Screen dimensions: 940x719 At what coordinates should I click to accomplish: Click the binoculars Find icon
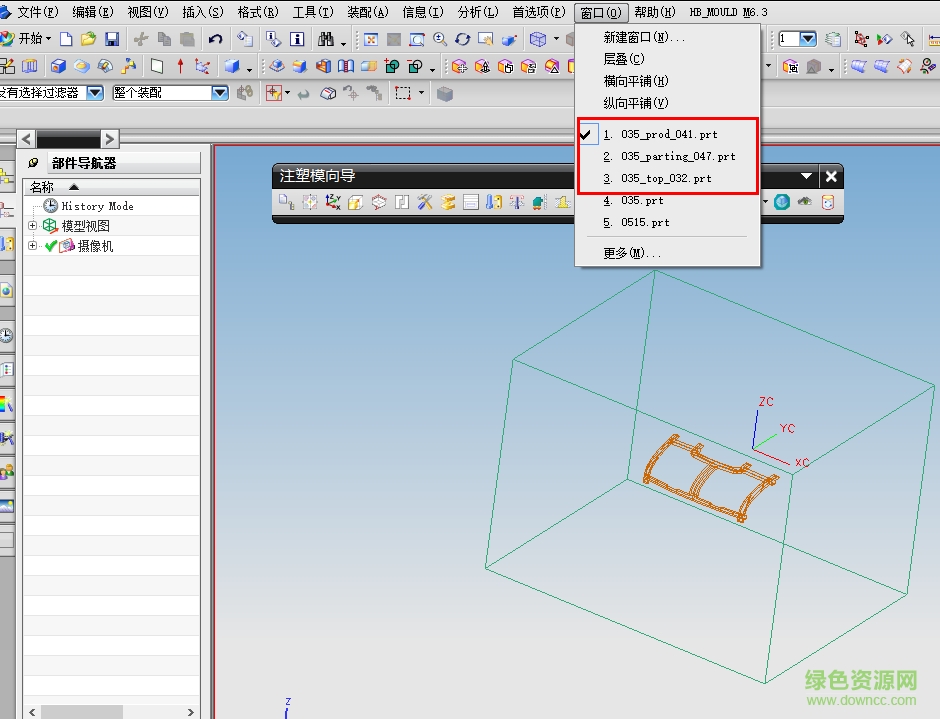[x=326, y=39]
